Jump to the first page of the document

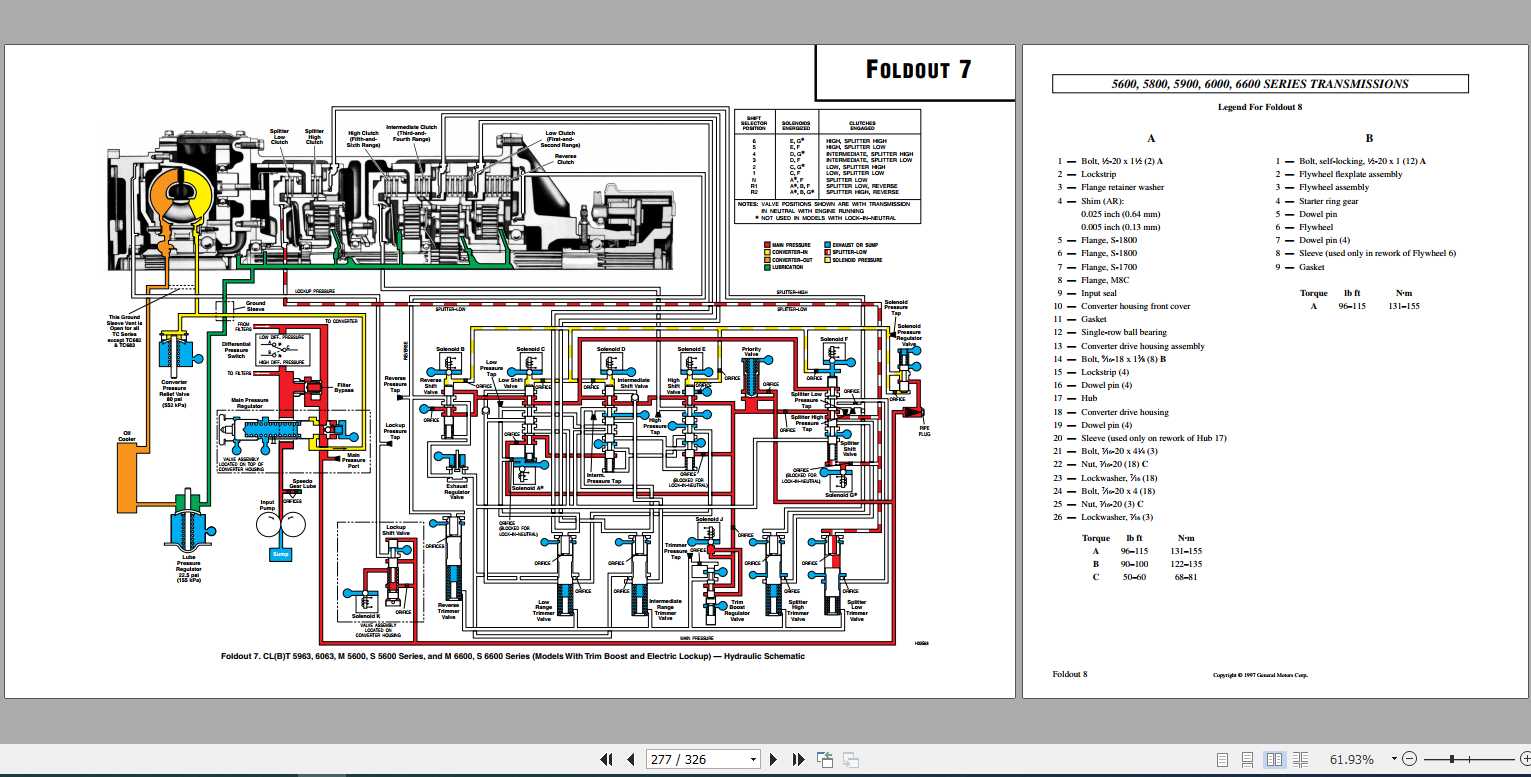[x=607, y=759]
